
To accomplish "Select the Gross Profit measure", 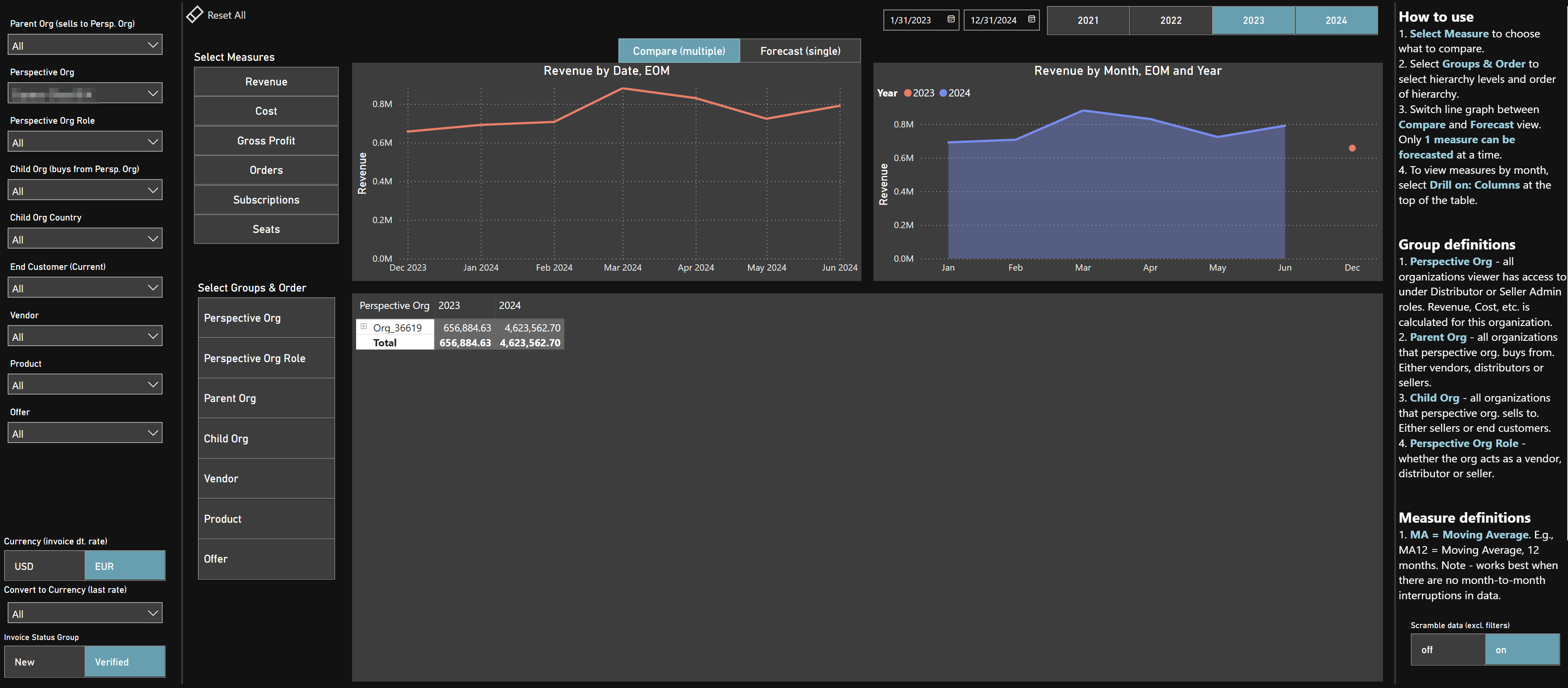I will (266, 141).
